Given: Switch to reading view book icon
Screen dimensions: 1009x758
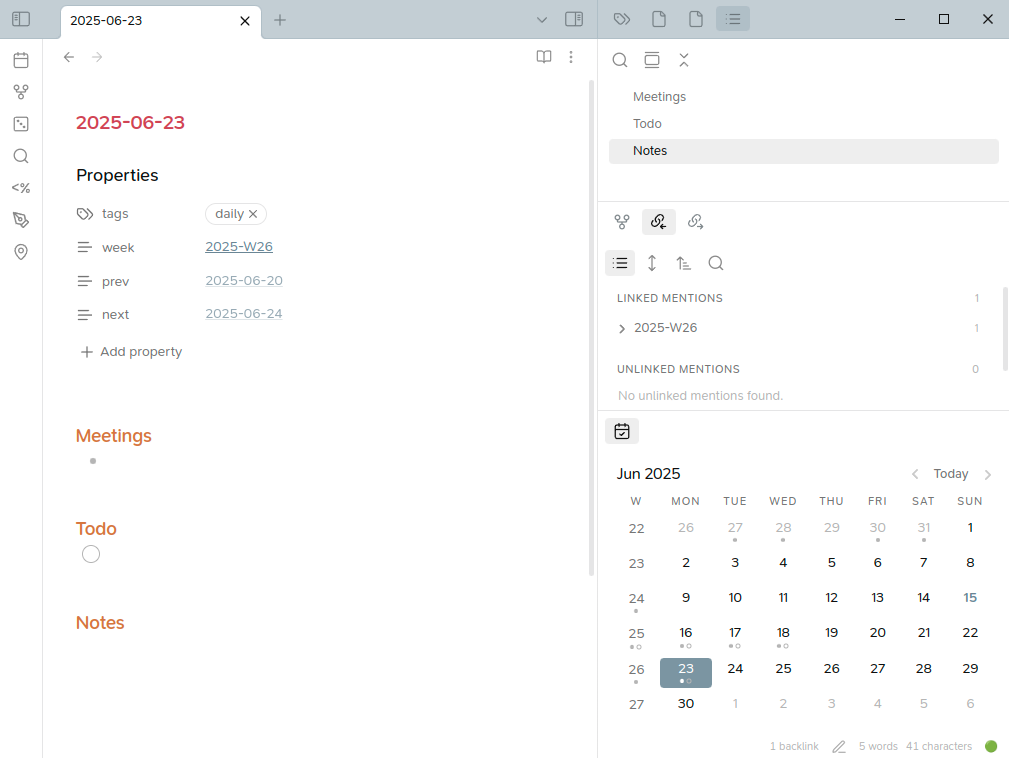Looking at the screenshot, I should 544,57.
